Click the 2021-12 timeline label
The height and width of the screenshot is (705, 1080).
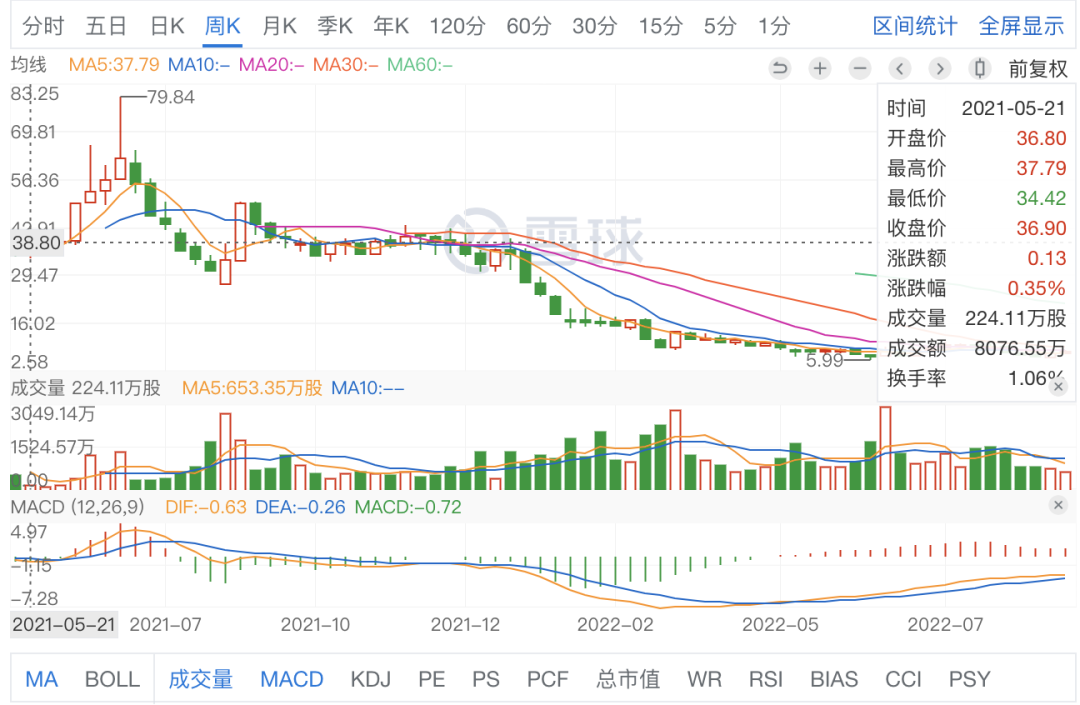click(x=465, y=624)
